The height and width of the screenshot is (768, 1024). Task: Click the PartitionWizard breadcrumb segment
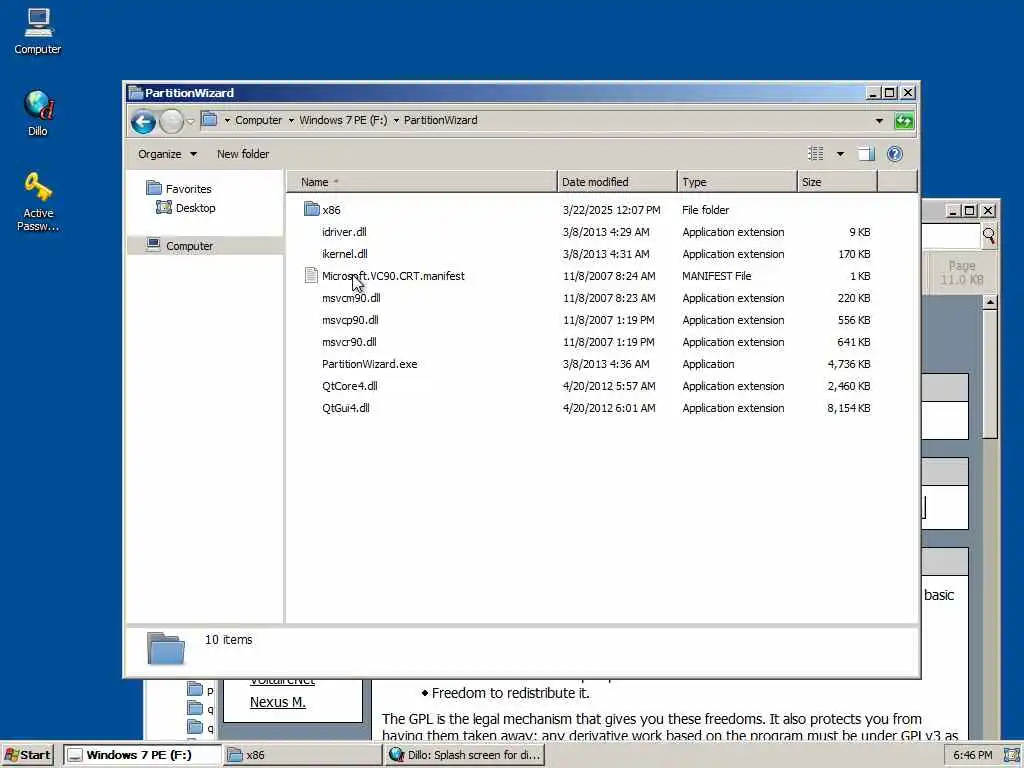pyautogui.click(x=441, y=120)
